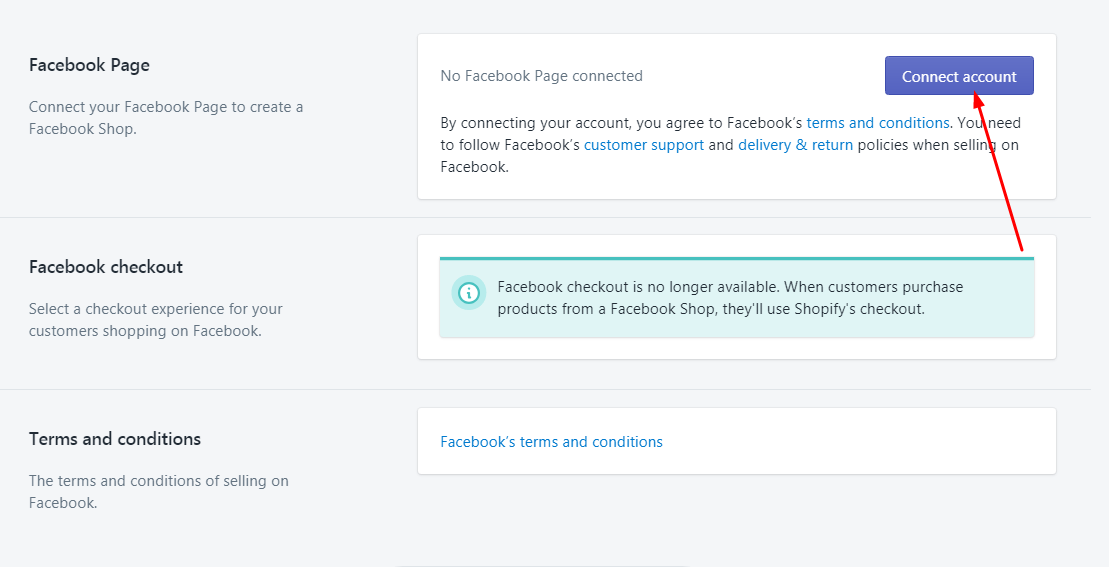Click the 'Select a checkout experience' description
The width and height of the screenshot is (1109, 567).
click(x=156, y=320)
